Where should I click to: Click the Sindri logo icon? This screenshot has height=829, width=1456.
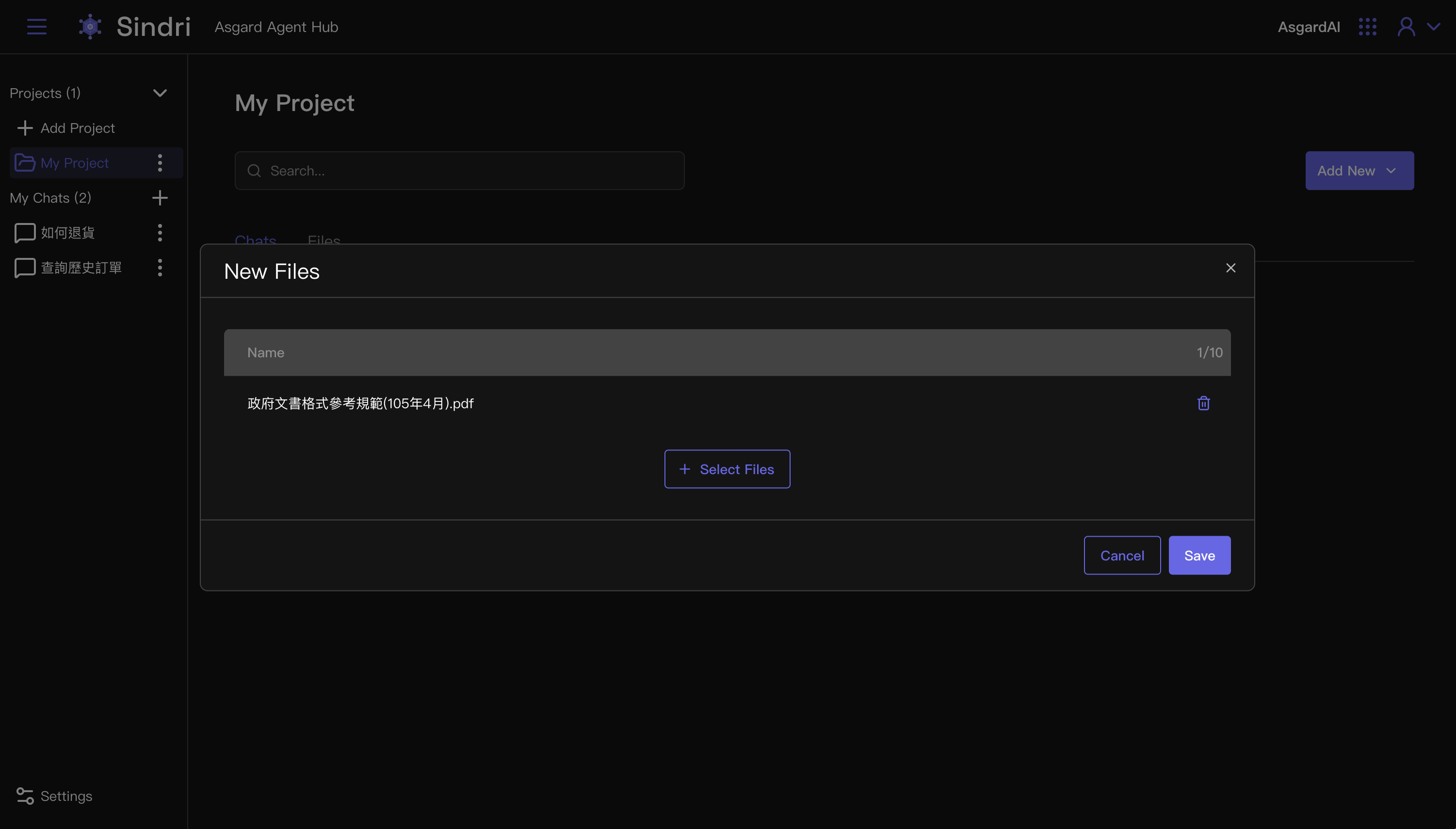(x=90, y=27)
